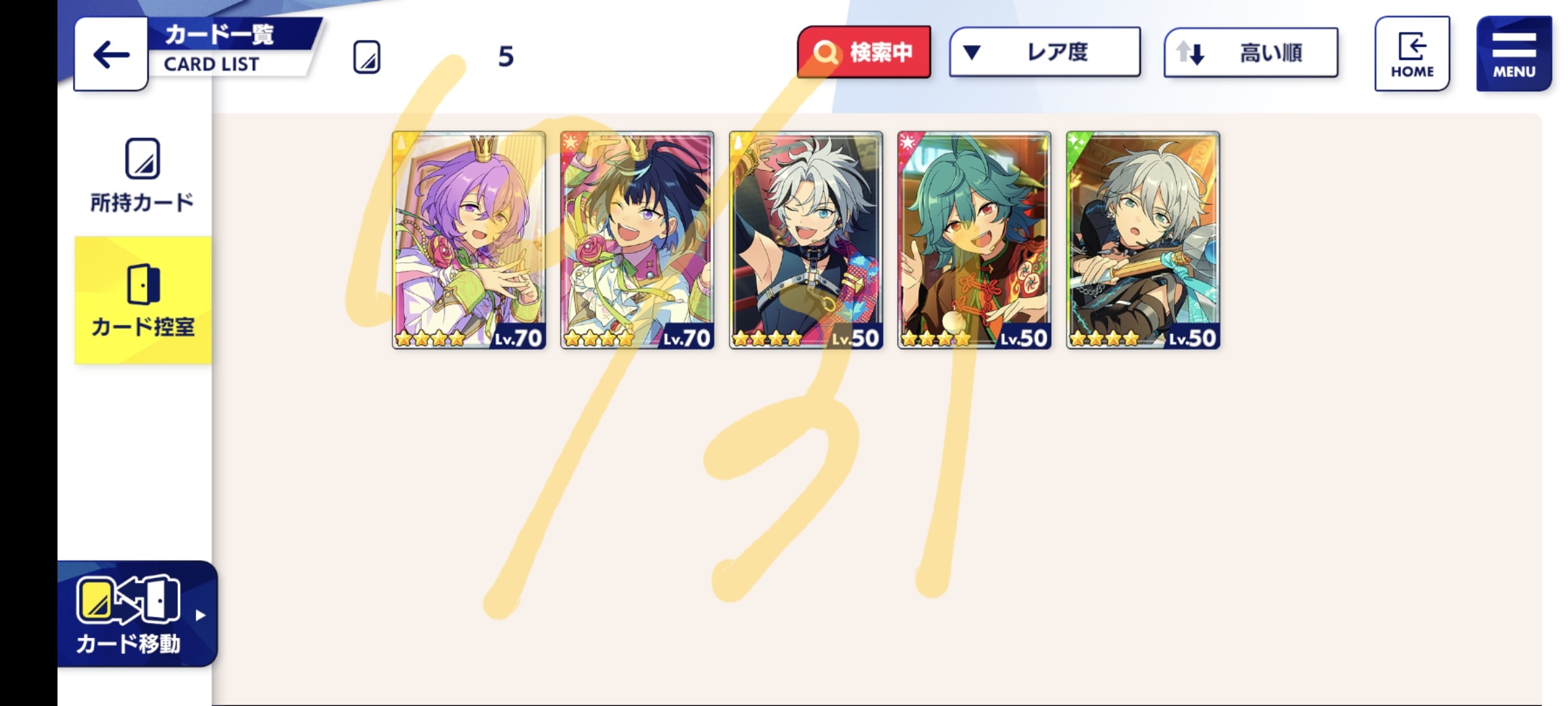Click the 高い順 order button

[x=1250, y=52]
